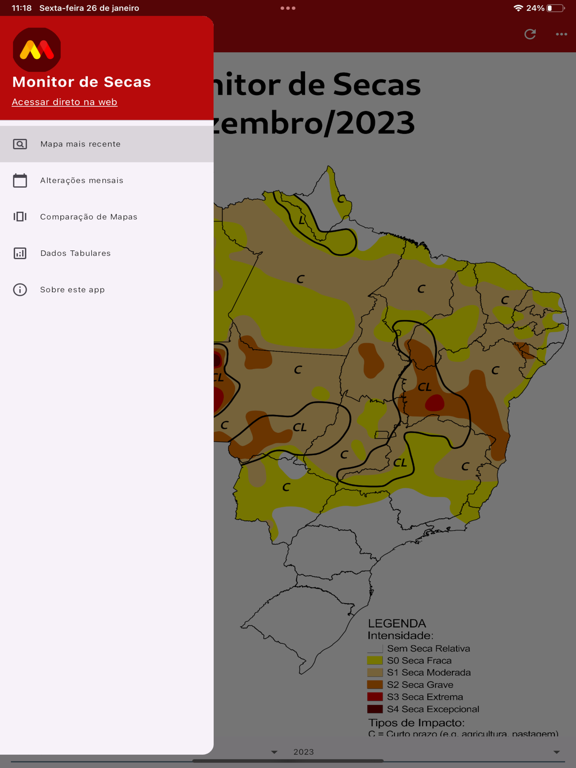The height and width of the screenshot is (768, 576).
Task: Click the calendar icon for monthly changes
Action: click(20, 180)
